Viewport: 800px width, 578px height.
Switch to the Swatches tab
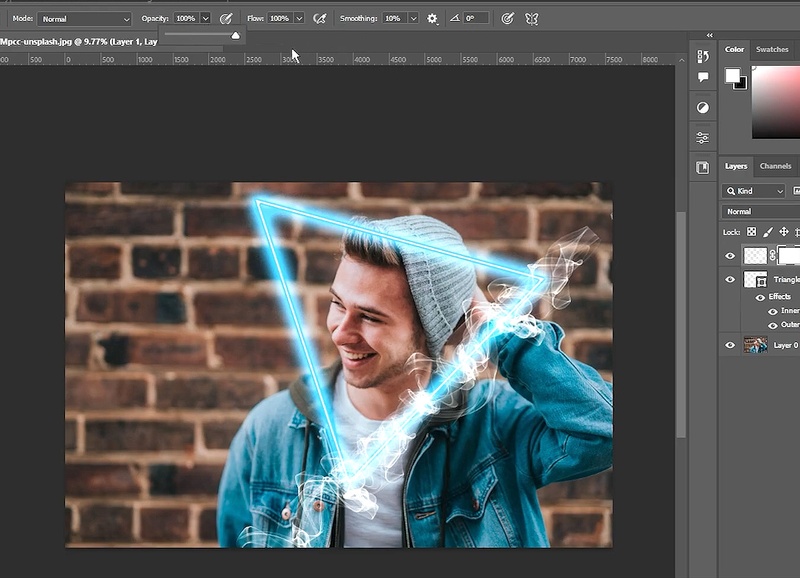tap(772, 49)
